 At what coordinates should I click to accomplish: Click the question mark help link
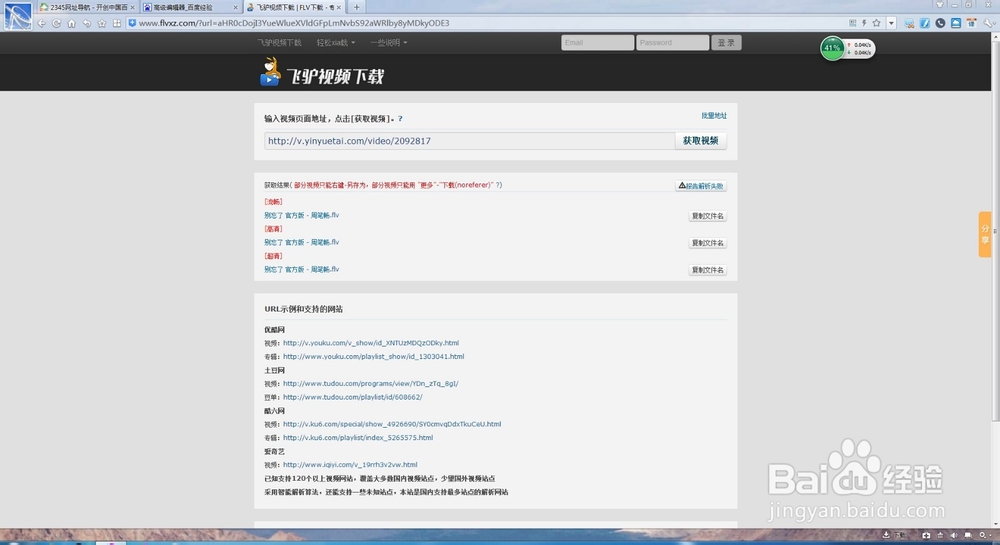(400, 119)
